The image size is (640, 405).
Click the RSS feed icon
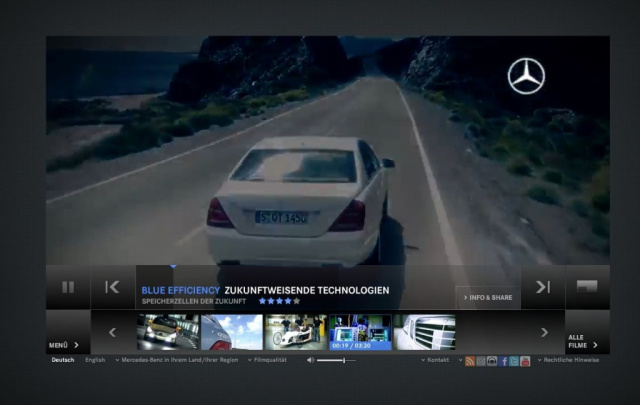(471, 360)
